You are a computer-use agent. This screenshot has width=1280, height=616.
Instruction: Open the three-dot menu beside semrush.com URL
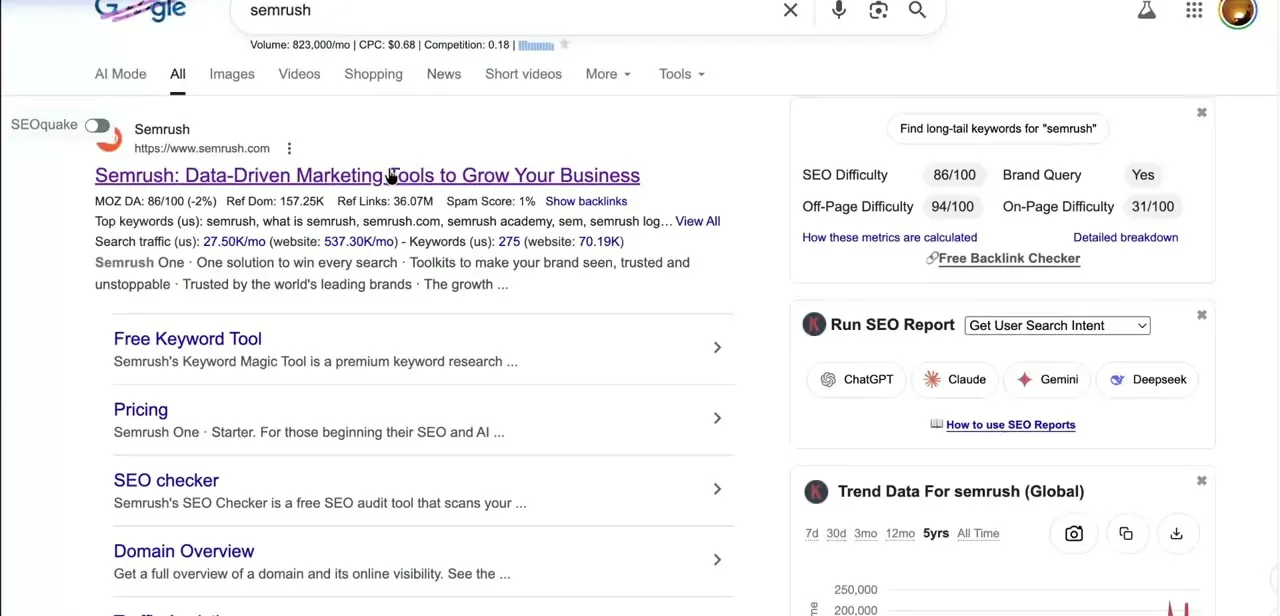pos(289,149)
